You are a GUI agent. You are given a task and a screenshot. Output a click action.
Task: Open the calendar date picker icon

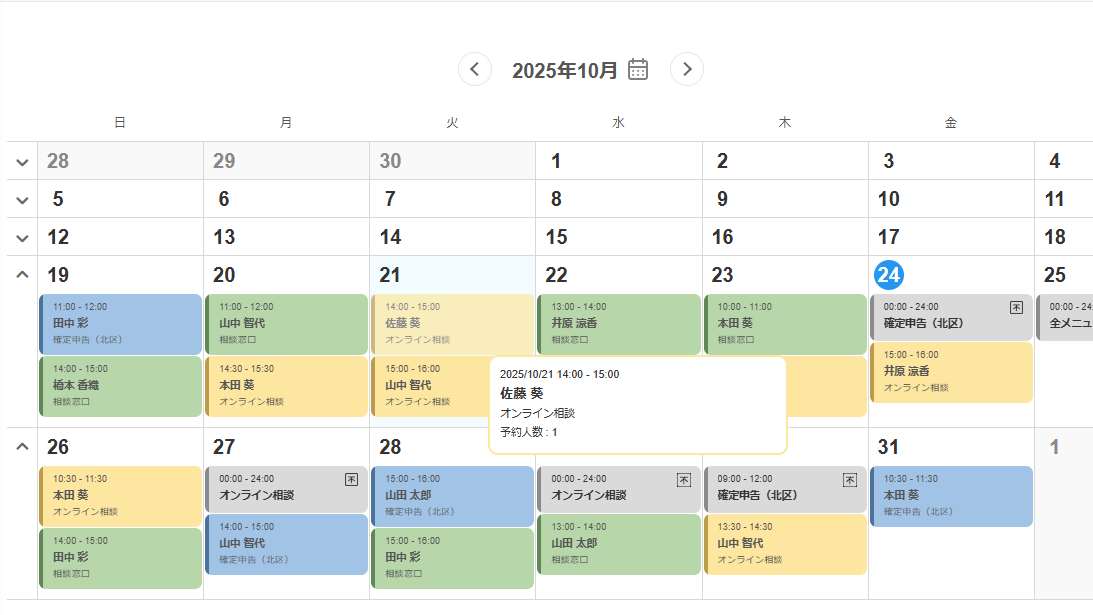coord(638,69)
